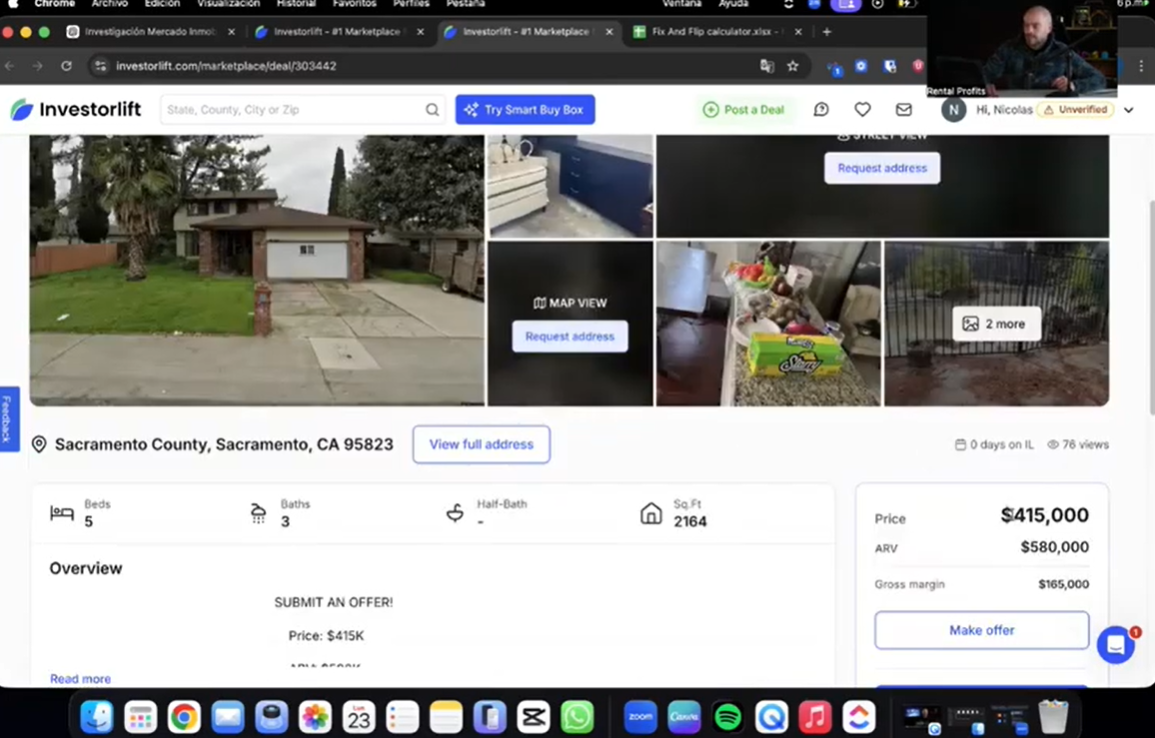This screenshot has width=1155, height=738.
Task: Click the Try Smart Buy Box button
Action: (525, 110)
